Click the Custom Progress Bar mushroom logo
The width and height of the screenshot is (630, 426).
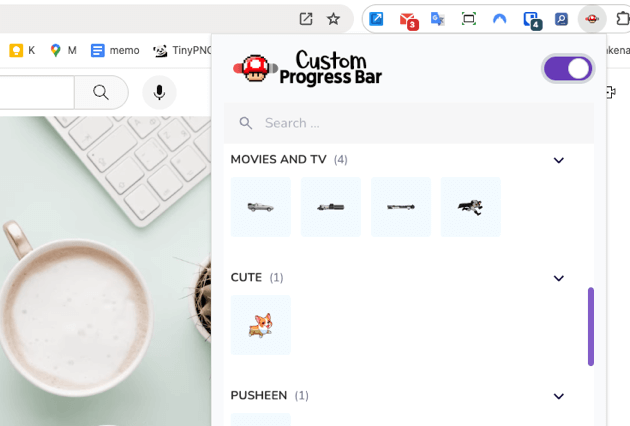255,68
